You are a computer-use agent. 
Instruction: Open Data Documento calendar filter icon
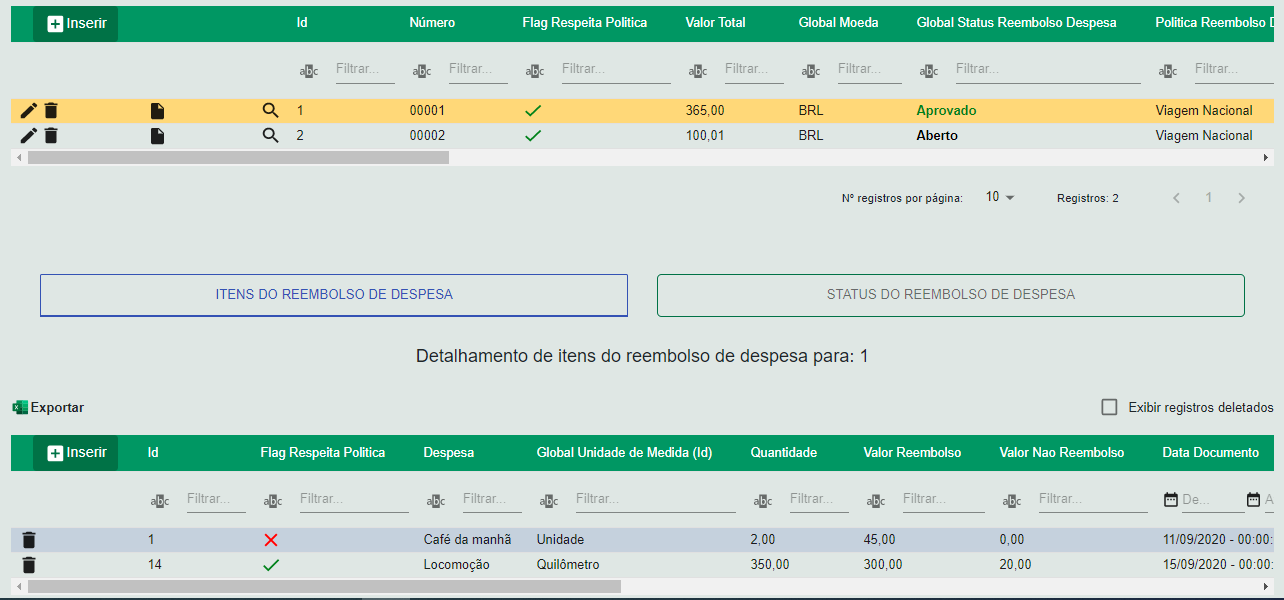point(1171,499)
